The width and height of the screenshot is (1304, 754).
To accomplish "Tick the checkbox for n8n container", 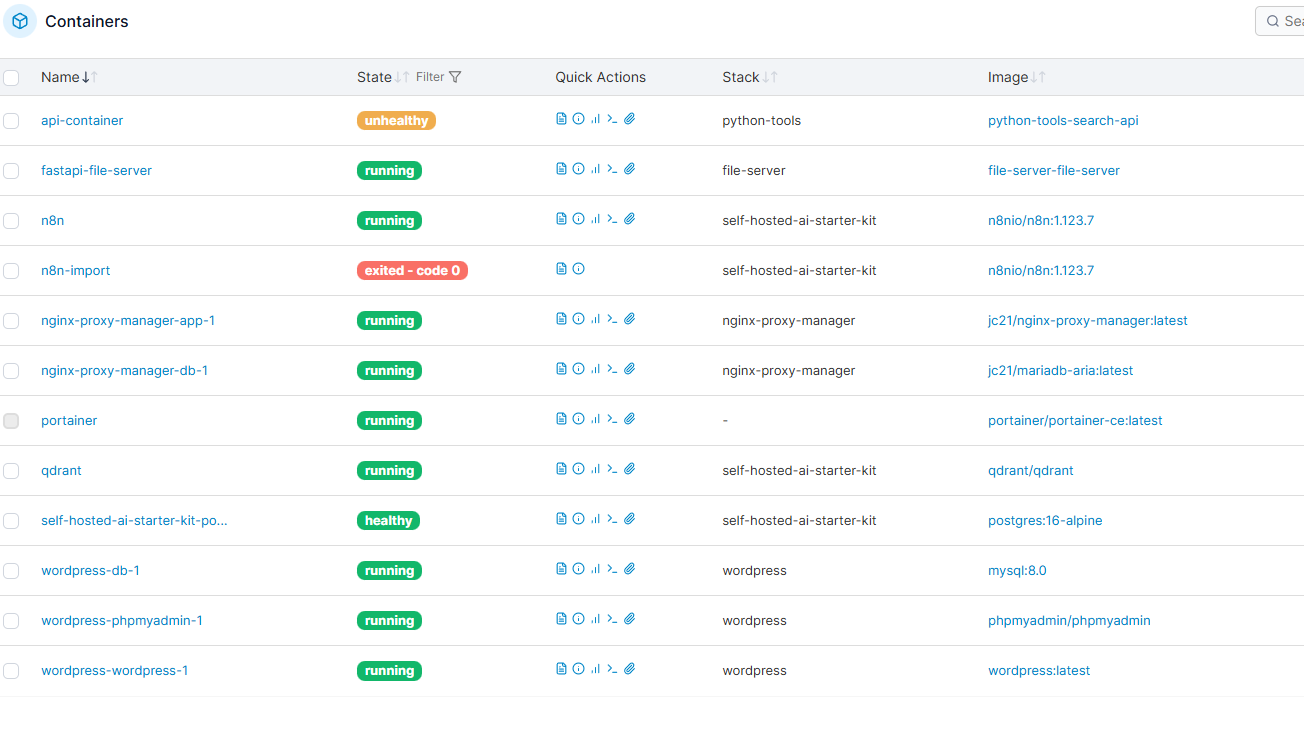I will click(11, 221).
